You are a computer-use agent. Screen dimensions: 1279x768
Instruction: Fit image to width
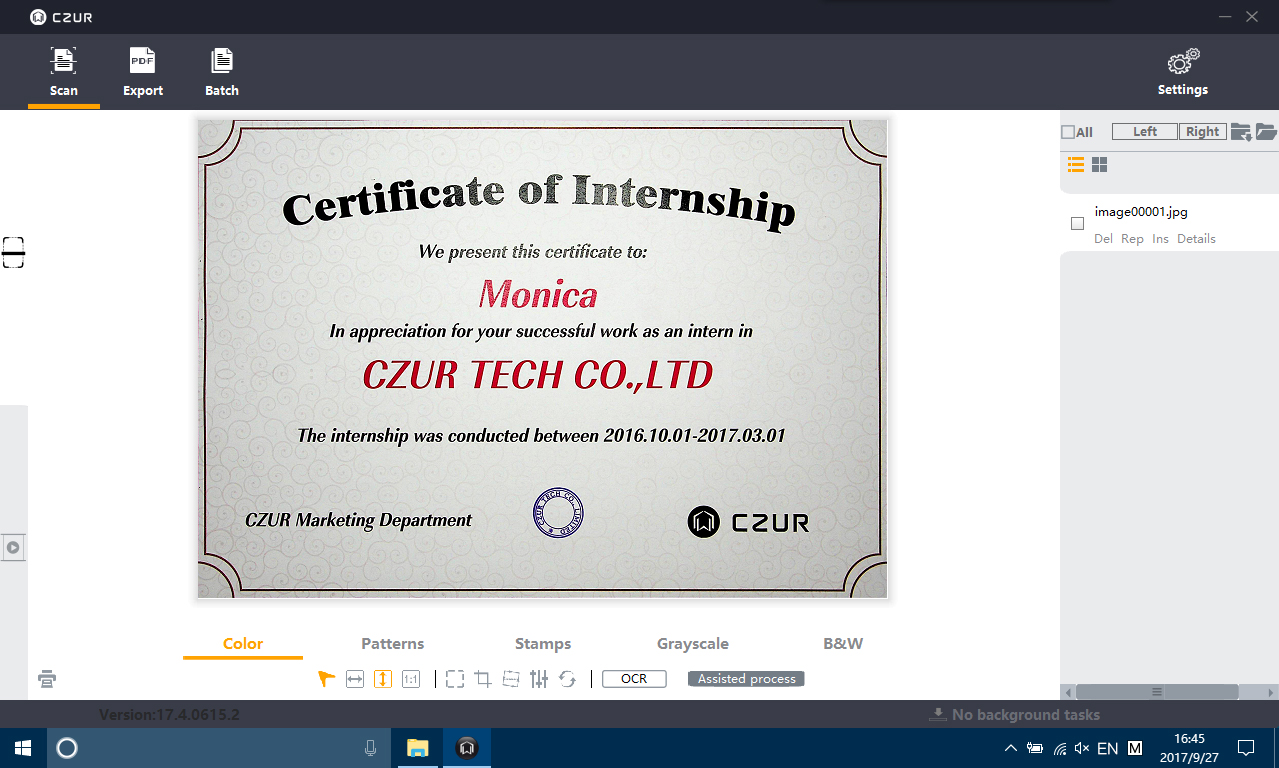pos(355,679)
